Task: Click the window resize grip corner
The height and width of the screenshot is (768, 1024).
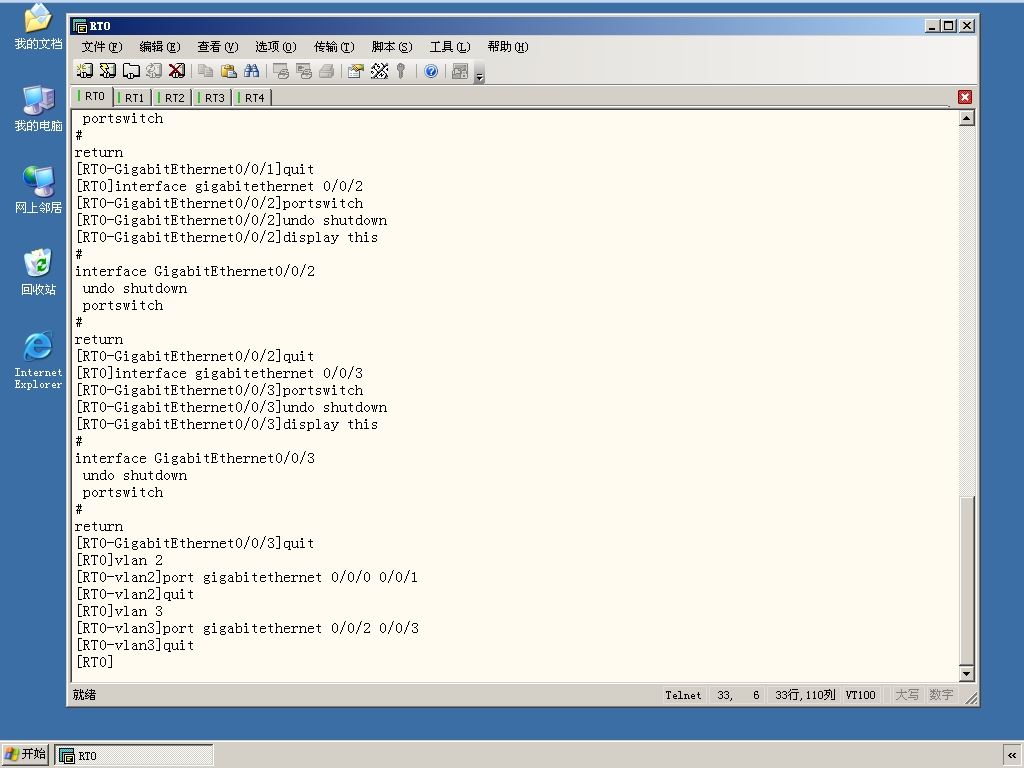Action: (971, 698)
